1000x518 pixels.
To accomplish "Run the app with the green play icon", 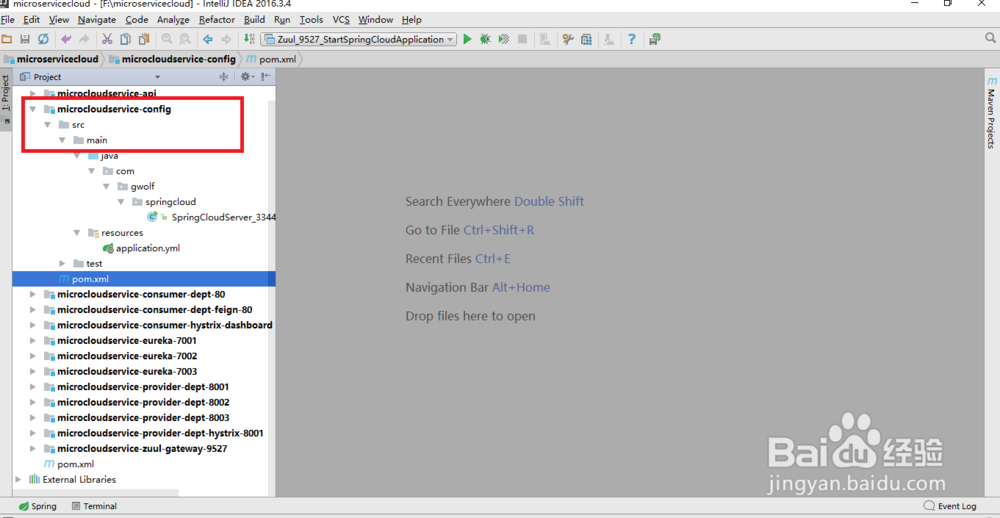I will (467, 40).
